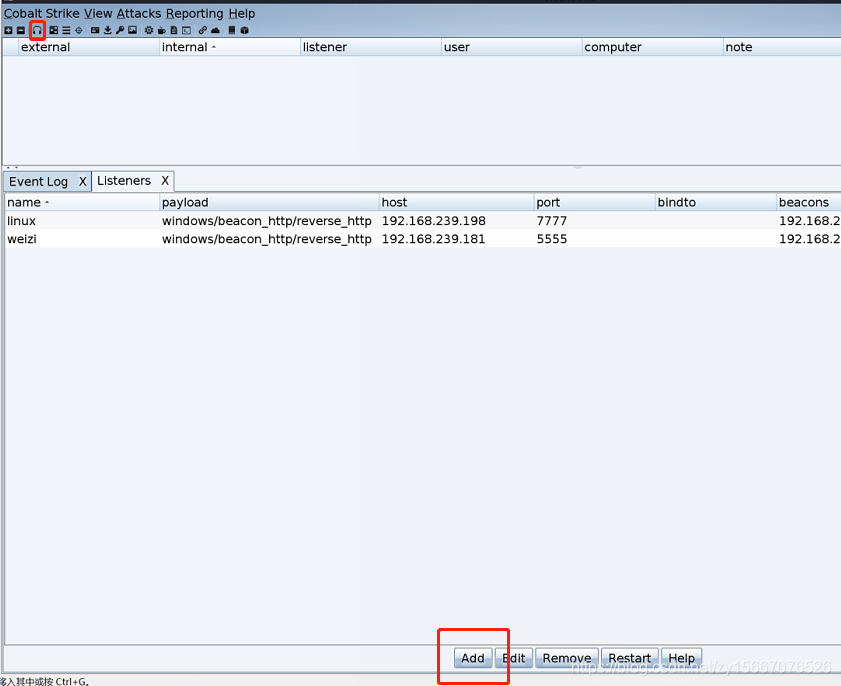841x686 pixels.
Task: Click host 192.168.239.198
Action: click(x=433, y=221)
